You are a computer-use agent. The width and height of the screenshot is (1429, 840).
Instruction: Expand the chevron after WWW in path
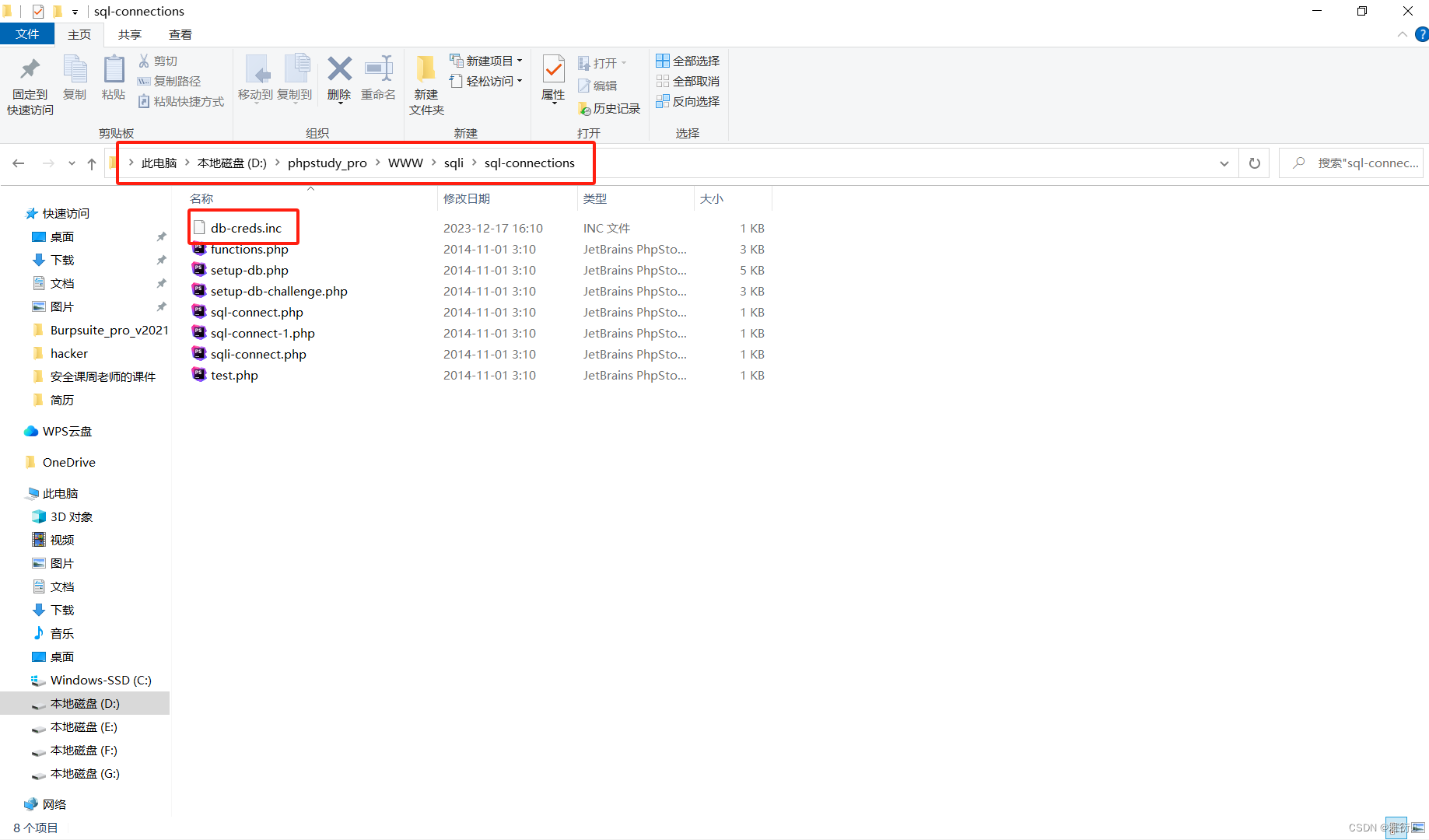point(434,163)
